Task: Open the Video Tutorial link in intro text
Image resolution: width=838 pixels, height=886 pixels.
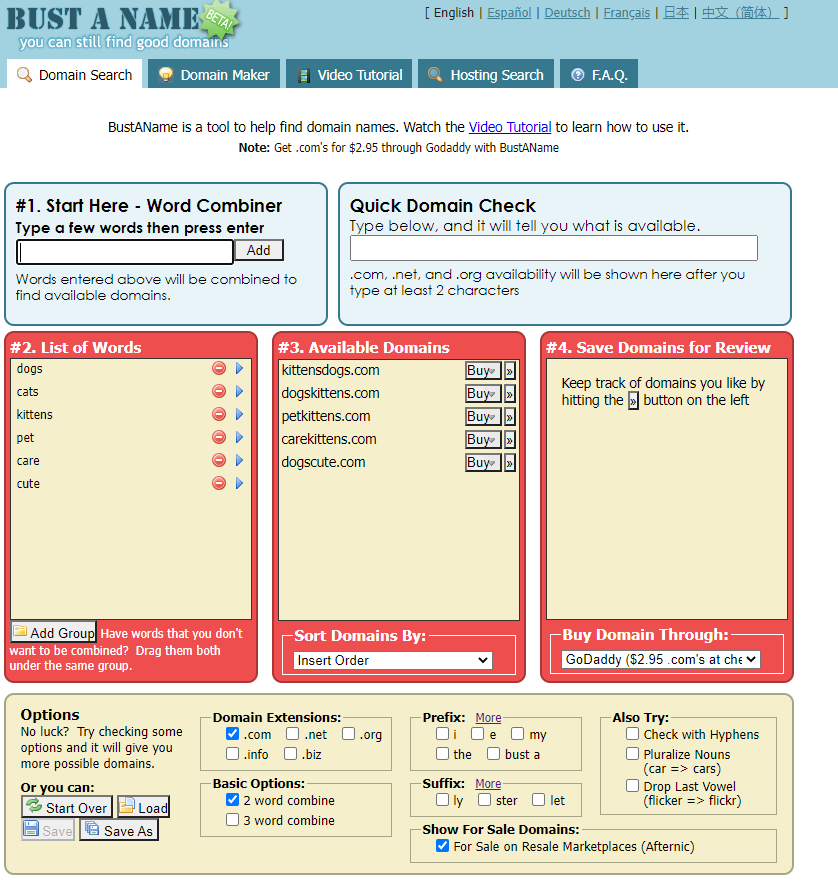Action: [510, 127]
